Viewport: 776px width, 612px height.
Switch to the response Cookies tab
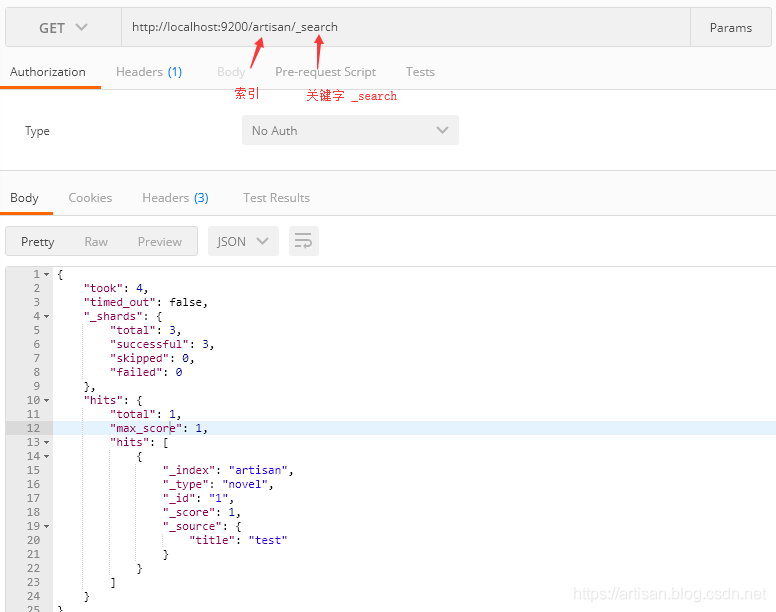[90, 198]
